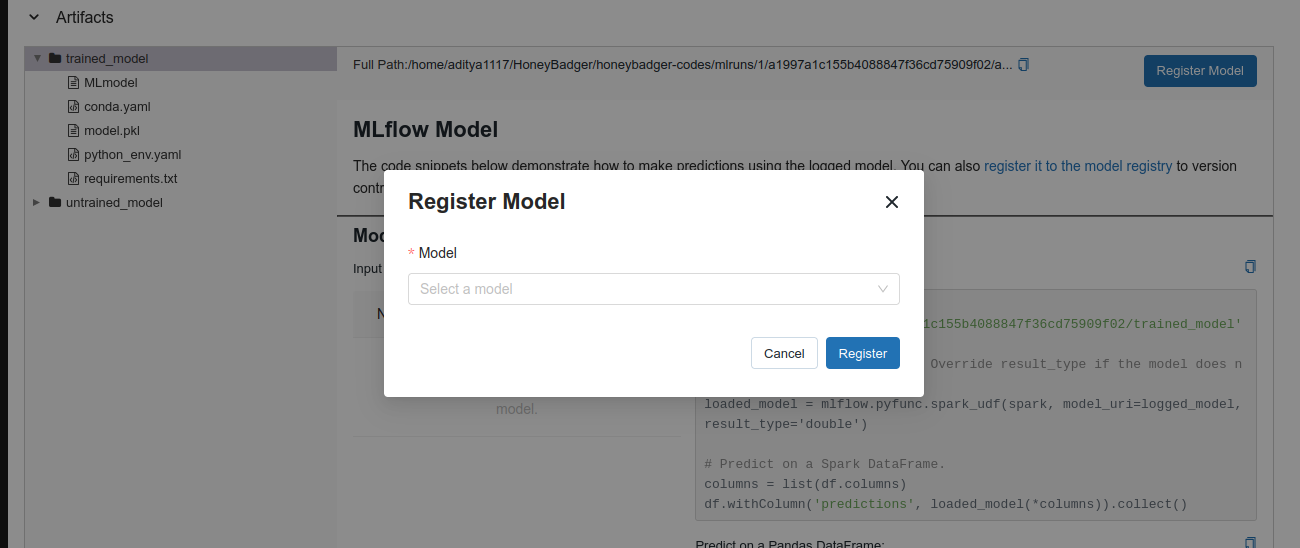Copy the Pandas DataFrame code snippet

1250,542
